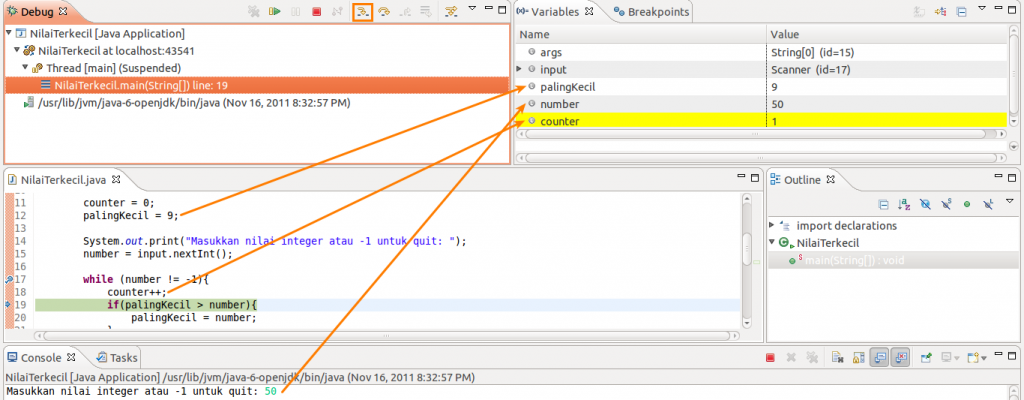Open the Debug view menu triangle
The image size is (1024, 400).
[x=473, y=9]
